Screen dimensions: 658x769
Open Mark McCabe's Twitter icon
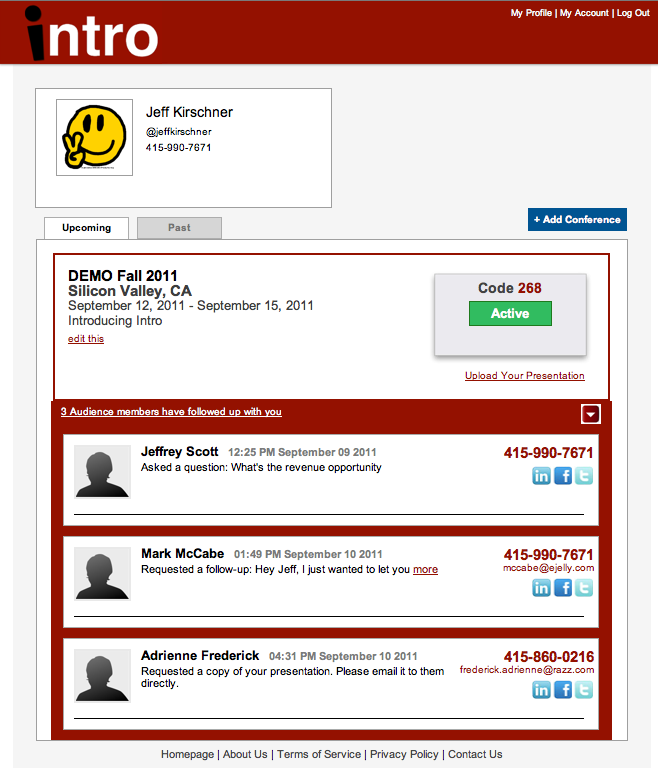click(x=584, y=588)
